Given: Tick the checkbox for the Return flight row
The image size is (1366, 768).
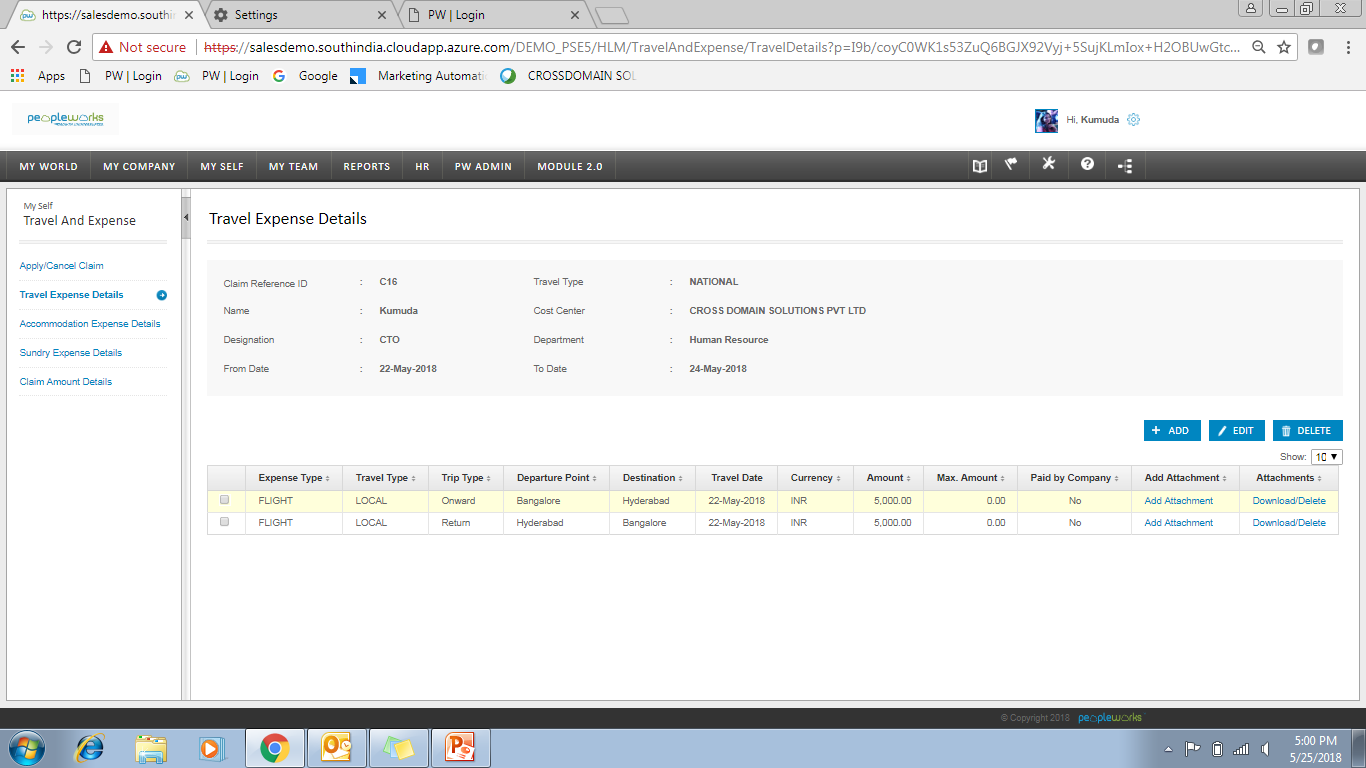Looking at the screenshot, I should coord(224,522).
